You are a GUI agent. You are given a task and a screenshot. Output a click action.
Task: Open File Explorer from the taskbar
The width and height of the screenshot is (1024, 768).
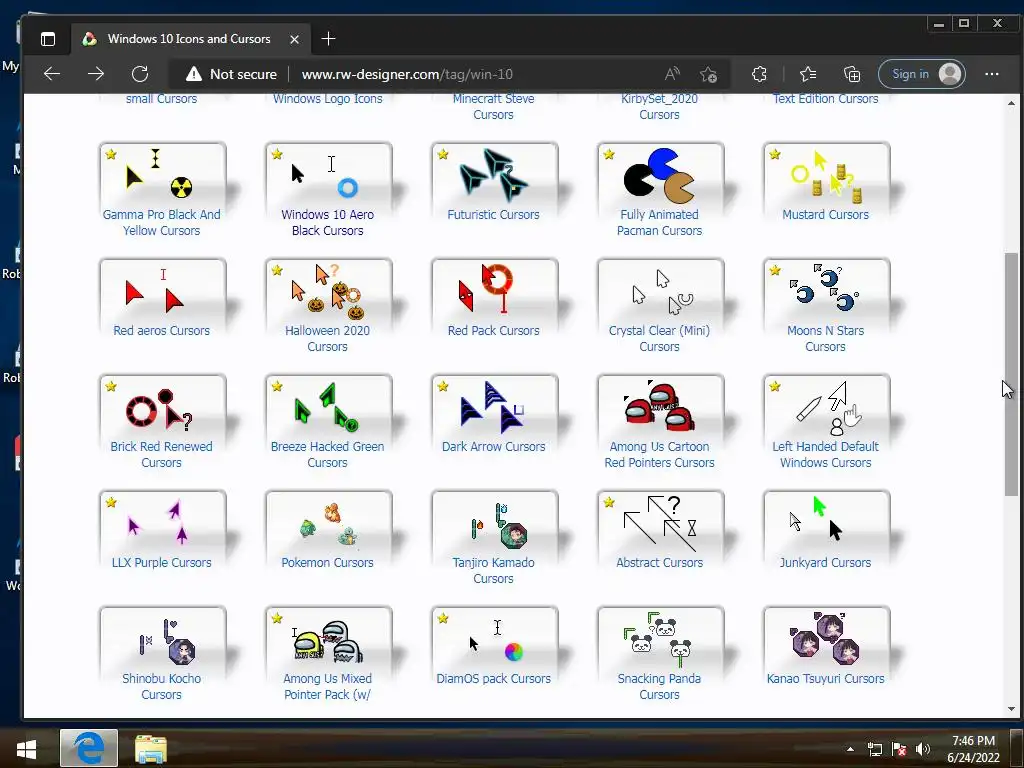pos(151,748)
